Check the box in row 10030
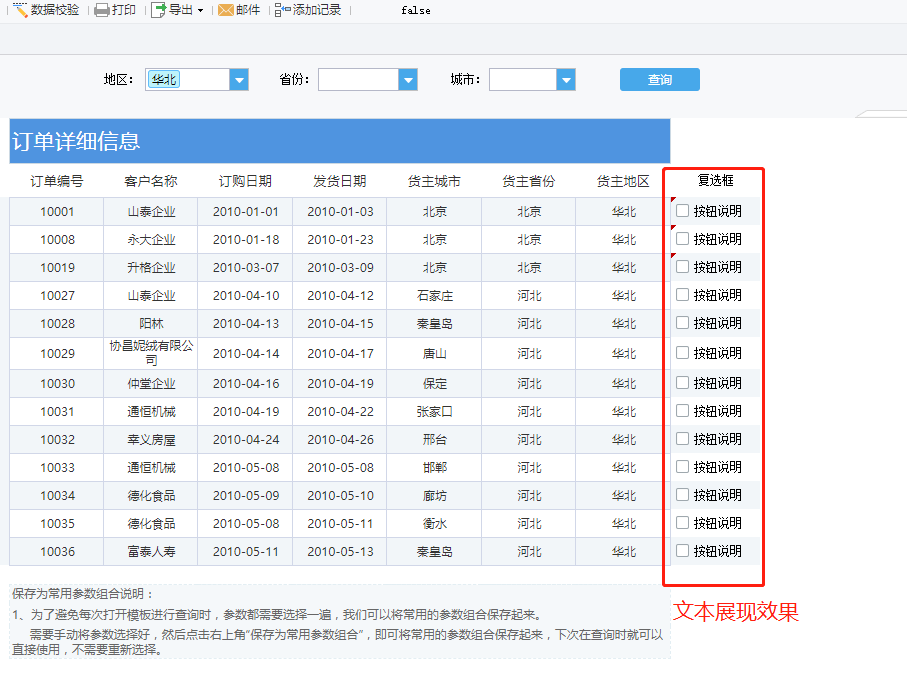 (x=683, y=382)
